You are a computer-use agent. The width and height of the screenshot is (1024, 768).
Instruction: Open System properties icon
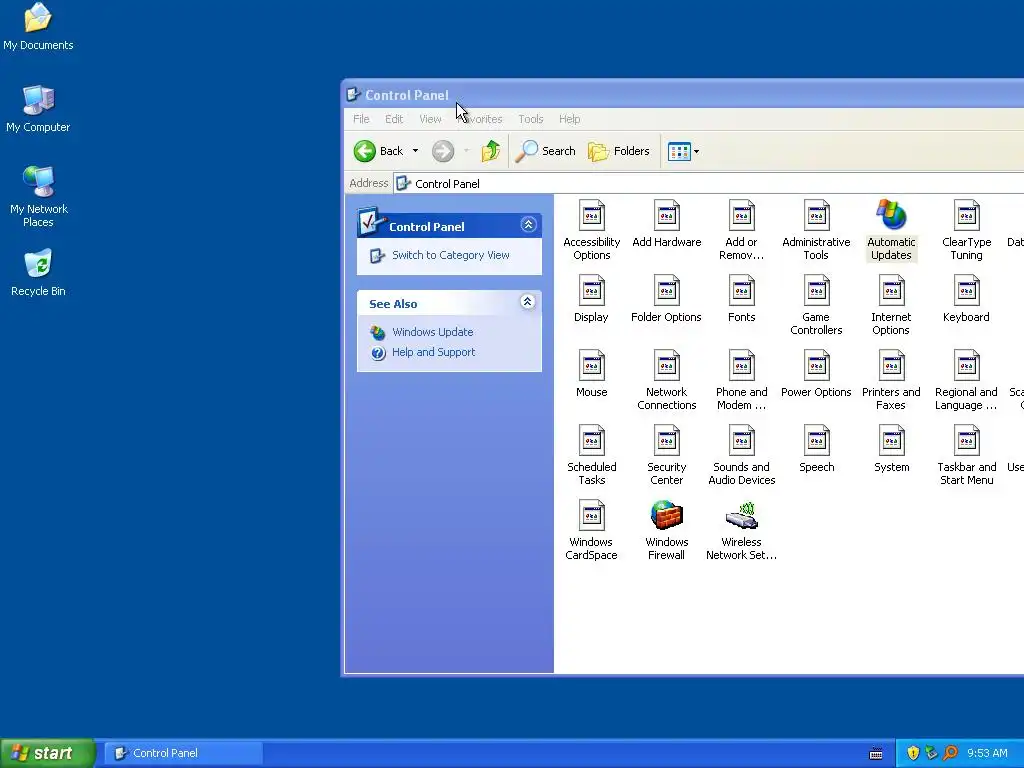891,449
